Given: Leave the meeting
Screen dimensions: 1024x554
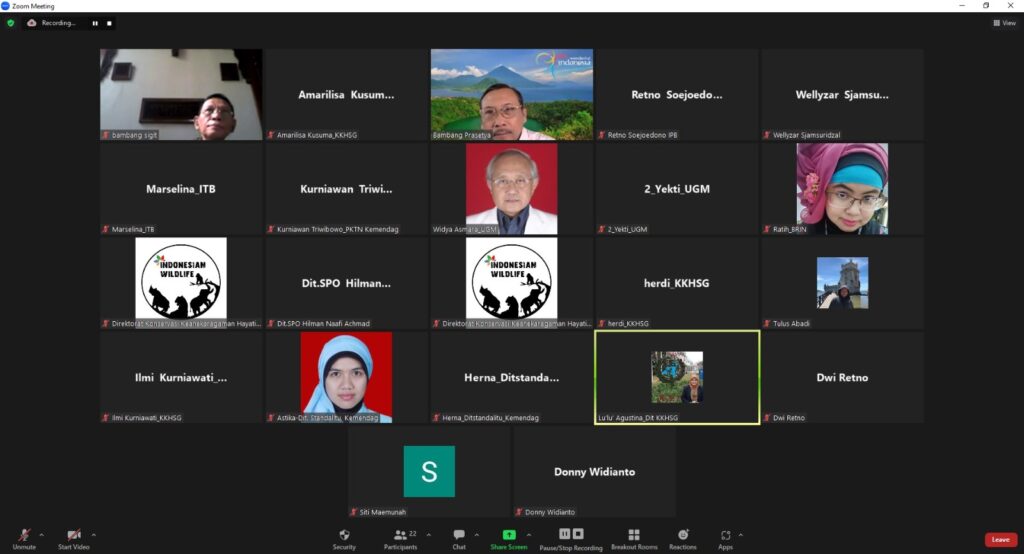Looking at the screenshot, I should tap(1000, 540).
